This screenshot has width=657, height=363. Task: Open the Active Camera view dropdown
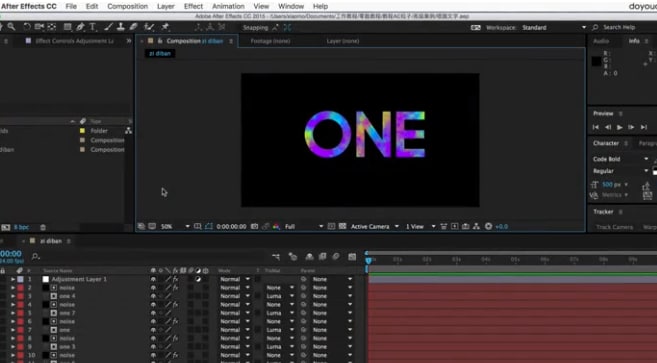click(375, 226)
